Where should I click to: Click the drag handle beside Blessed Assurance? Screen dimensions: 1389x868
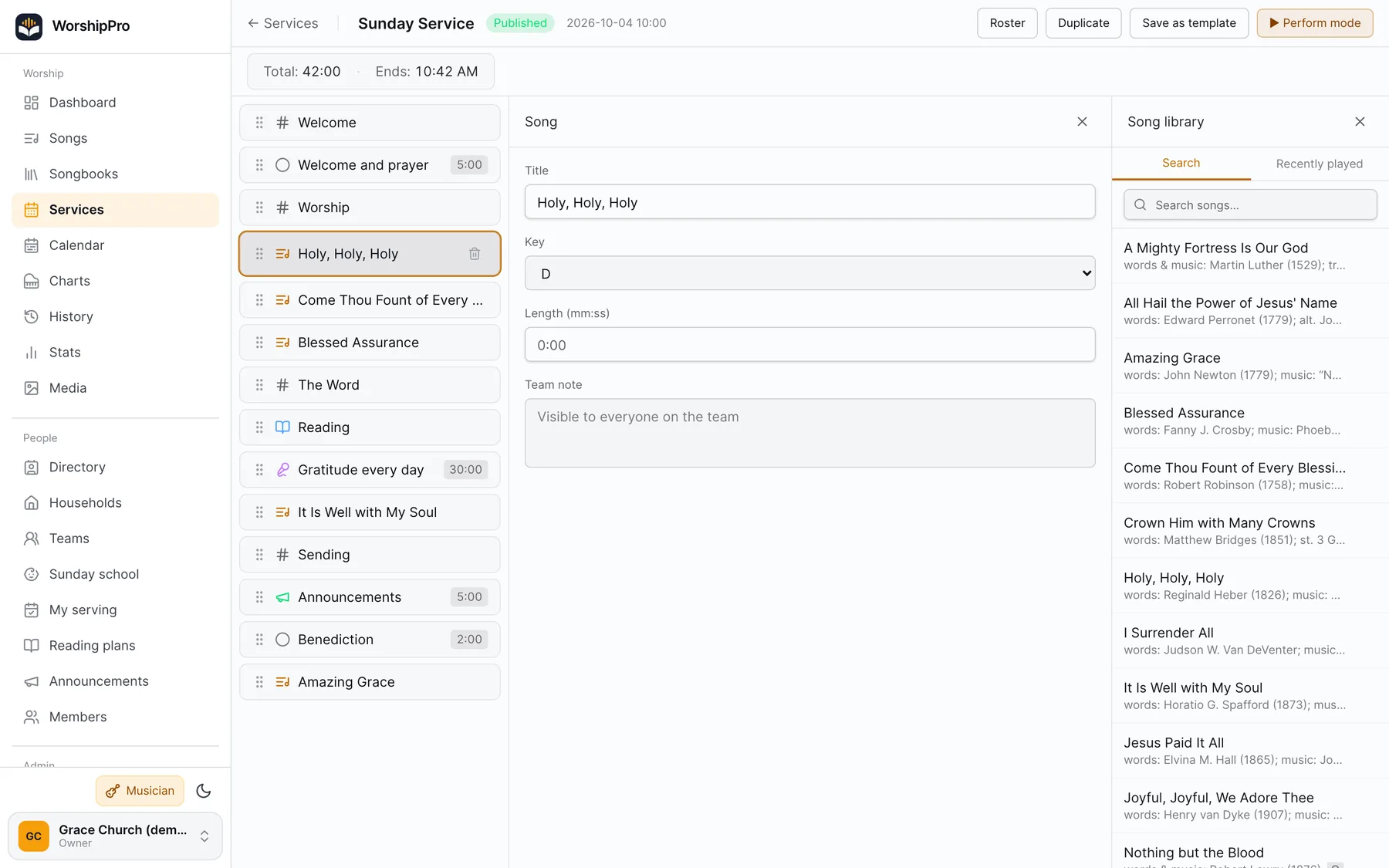click(x=259, y=343)
